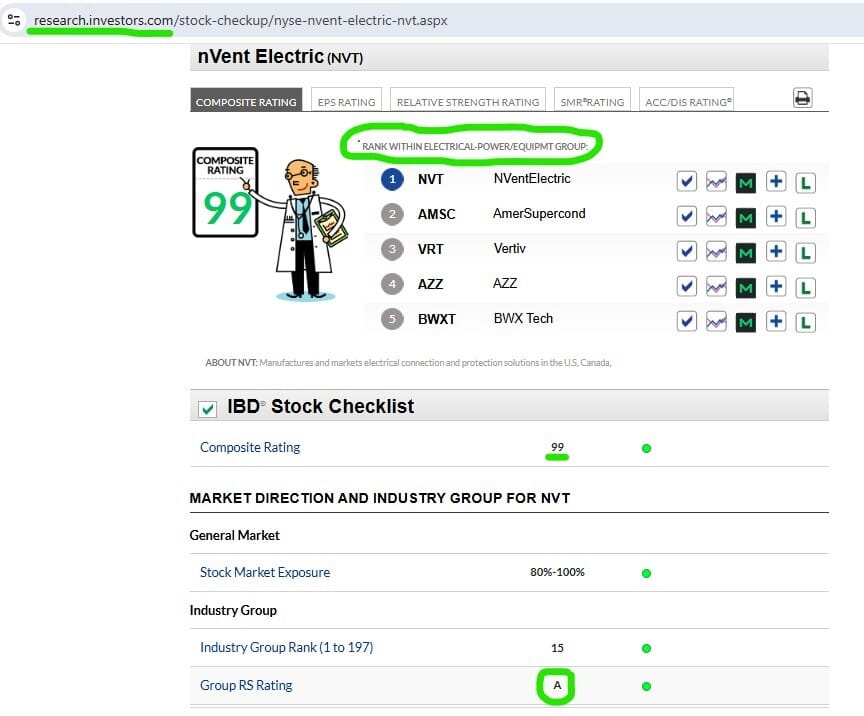Open stock checkup icon for VRT row
This screenshot has height=716, width=864.
687,251
